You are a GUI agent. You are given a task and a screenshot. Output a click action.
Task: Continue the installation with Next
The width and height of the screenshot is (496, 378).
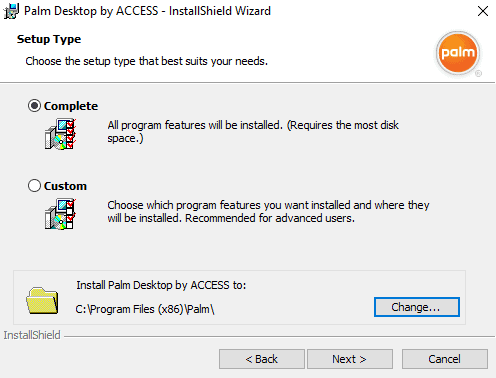(350, 359)
